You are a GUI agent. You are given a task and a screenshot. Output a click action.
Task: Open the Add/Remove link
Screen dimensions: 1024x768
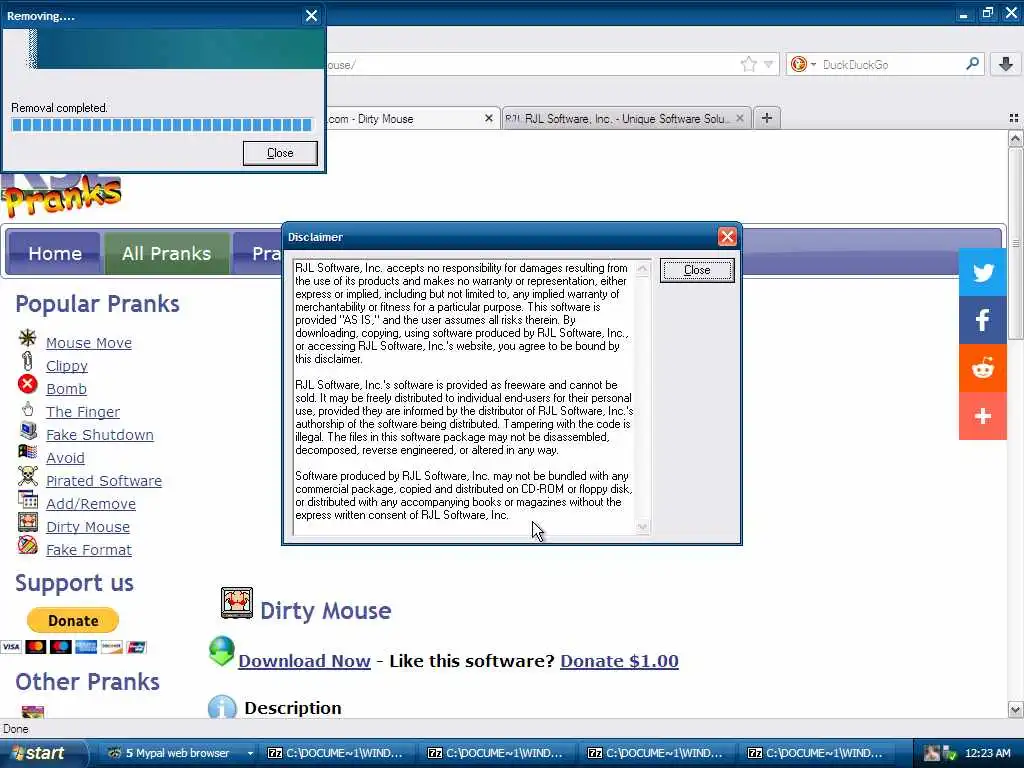91,504
